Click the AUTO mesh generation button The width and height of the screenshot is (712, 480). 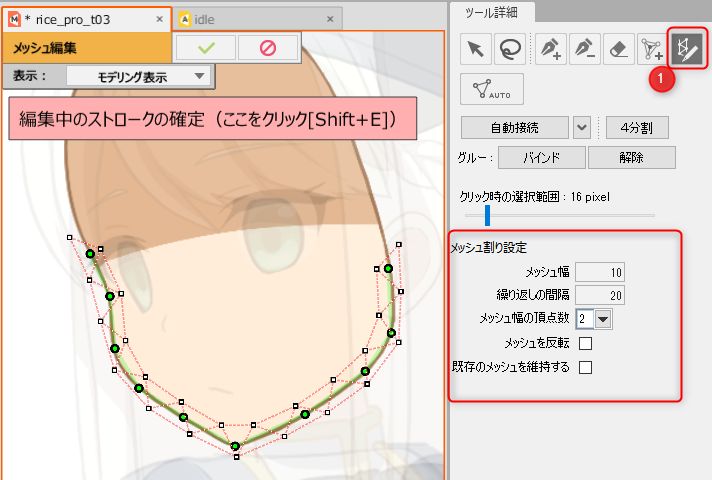pos(486,89)
